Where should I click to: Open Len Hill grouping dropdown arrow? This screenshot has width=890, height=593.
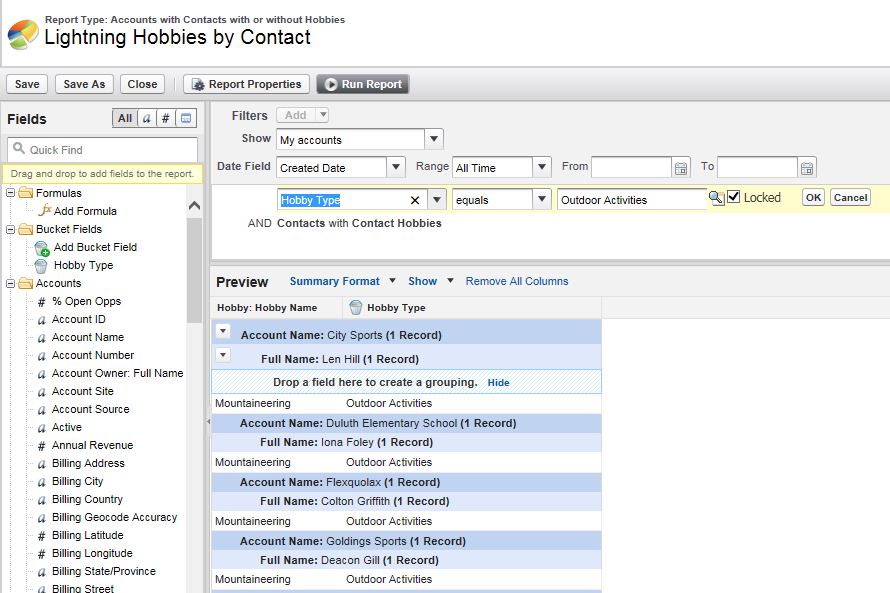(x=223, y=355)
